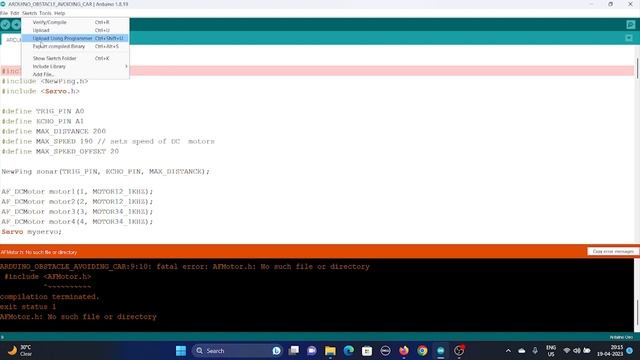This screenshot has width=640, height=360.
Task: Click the Verify checkmark toolbar icon
Action: coord(5,24)
